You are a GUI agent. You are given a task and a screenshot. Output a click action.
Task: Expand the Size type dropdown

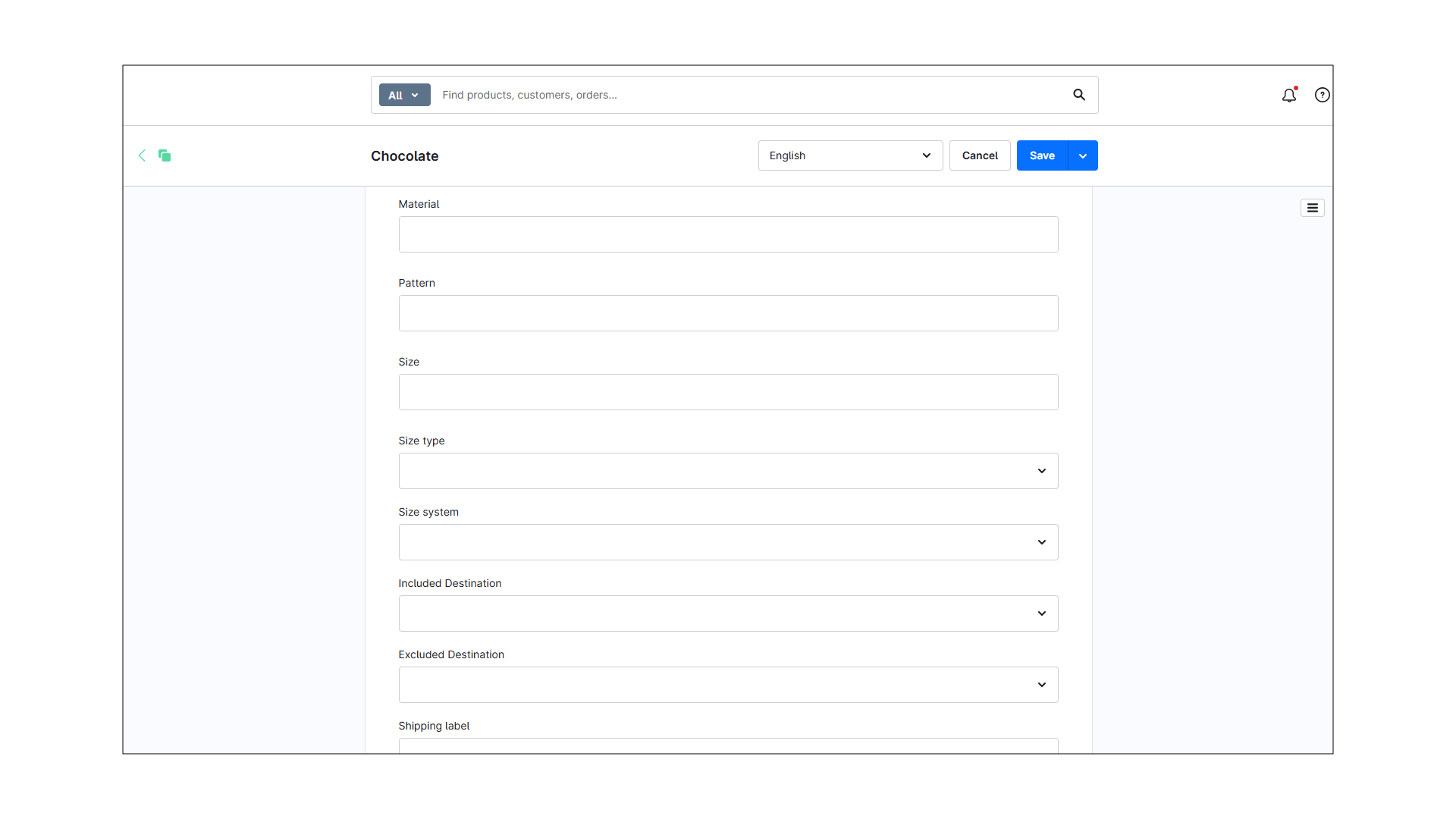[x=728, y=471]
